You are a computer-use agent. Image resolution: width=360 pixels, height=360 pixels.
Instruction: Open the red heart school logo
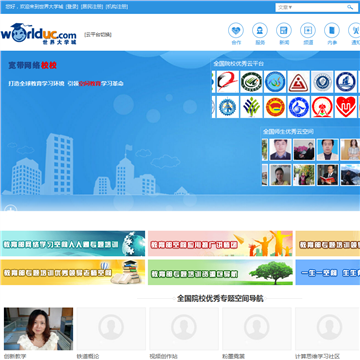coord(346,107)
